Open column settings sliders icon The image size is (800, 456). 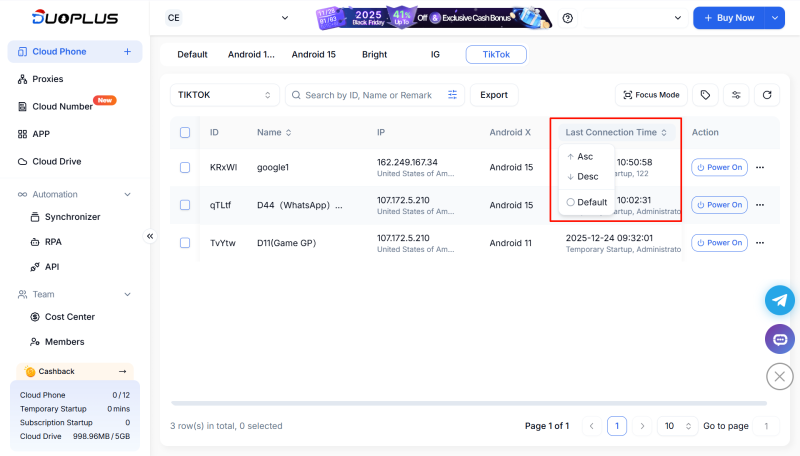[x=736, y=95]
